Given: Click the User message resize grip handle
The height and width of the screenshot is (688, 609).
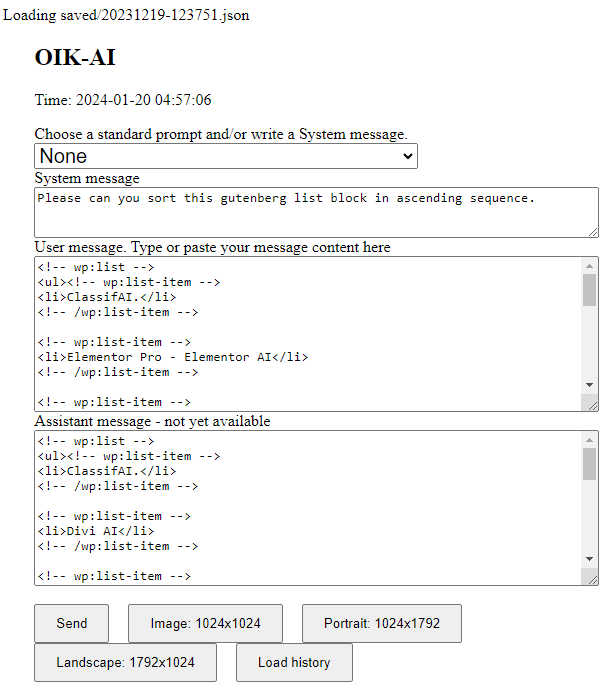Looking at the screenshot, I should pos(593,406).
